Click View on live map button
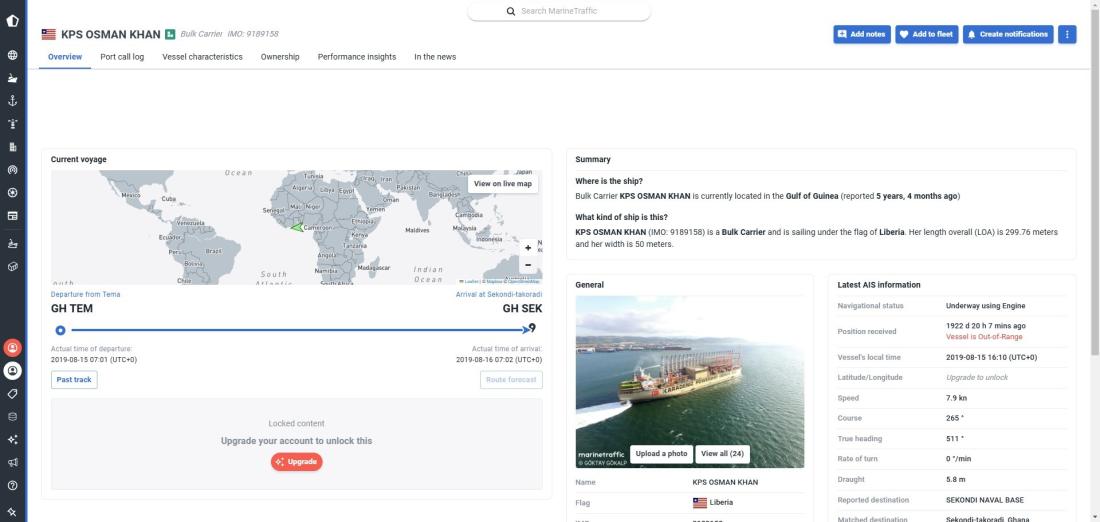1100x522 pixels. [x=503, y=184]
